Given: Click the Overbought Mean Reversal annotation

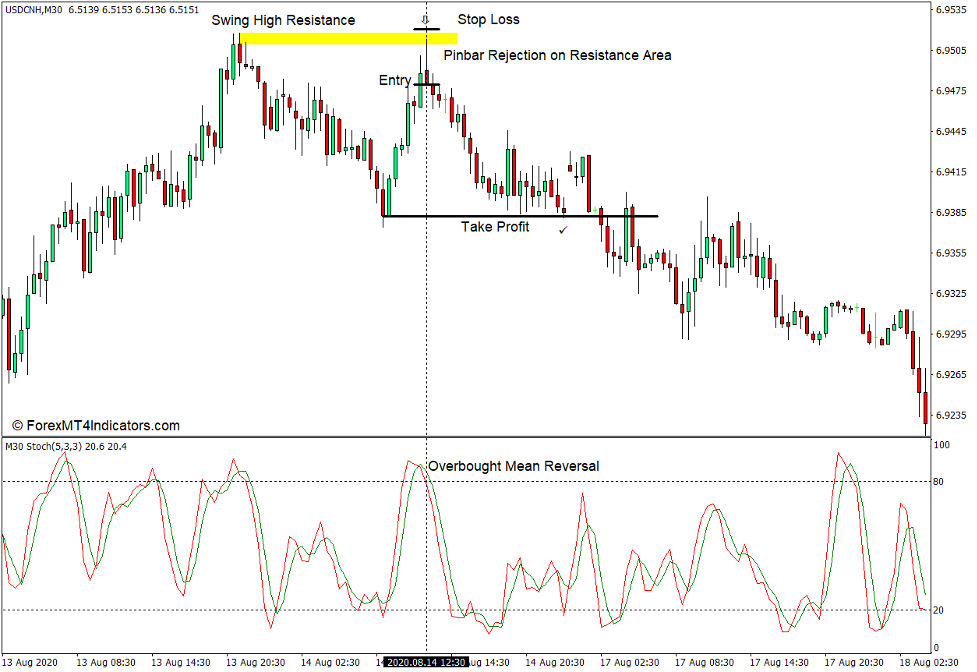Looking at the screenshot, I should [514, 466].
